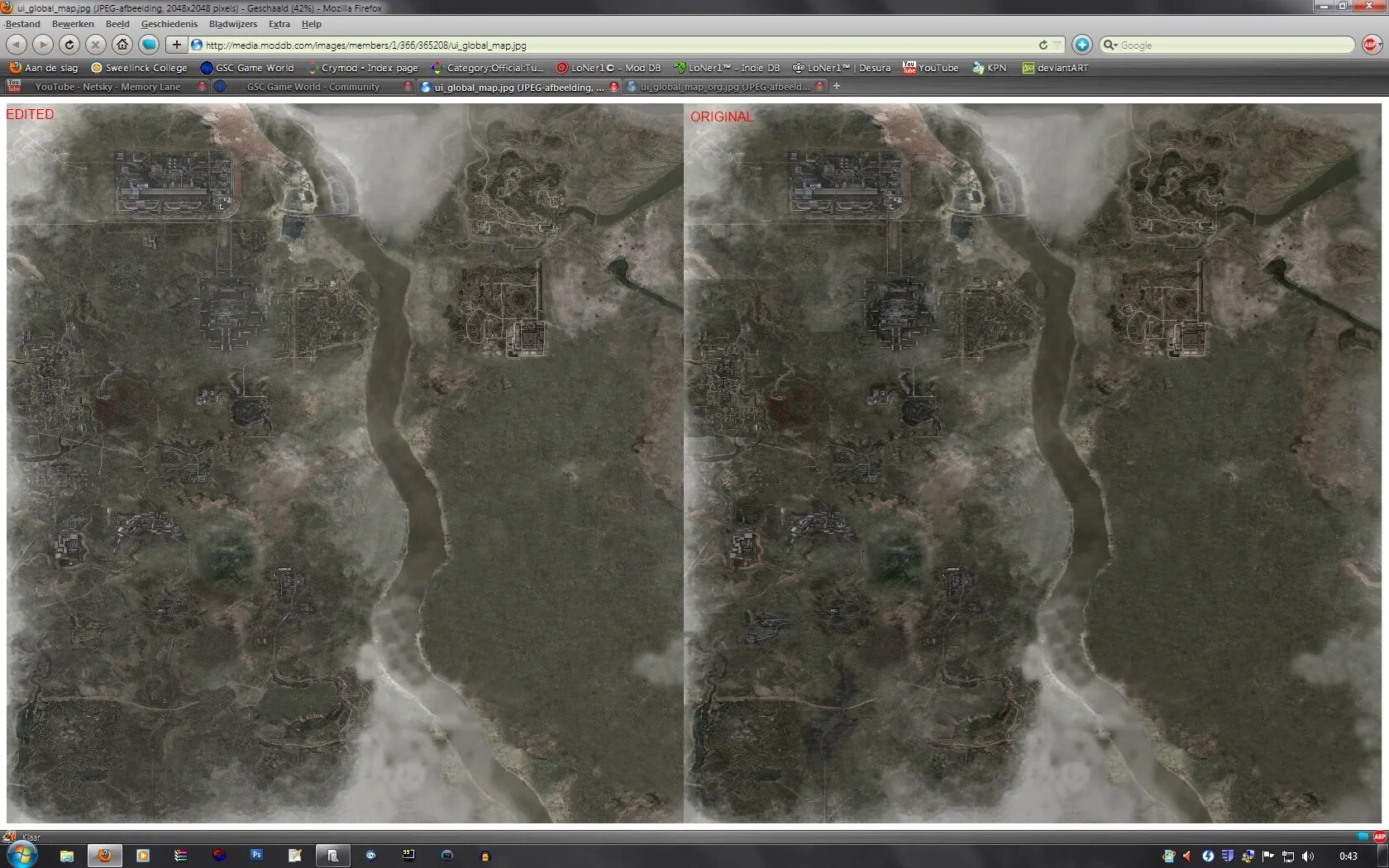Click the plus button beside the address bar
1389x868 pixels.
tap(176, 45)
